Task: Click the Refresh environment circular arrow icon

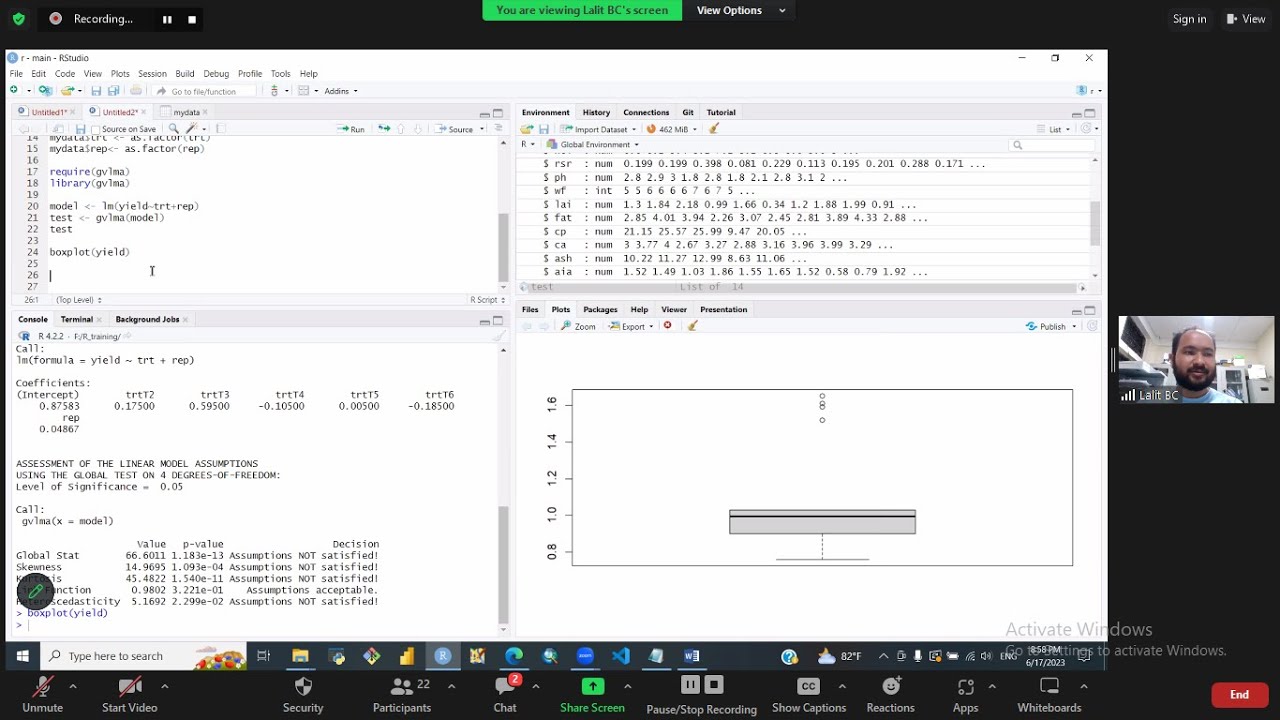Action: [1087, 129]
